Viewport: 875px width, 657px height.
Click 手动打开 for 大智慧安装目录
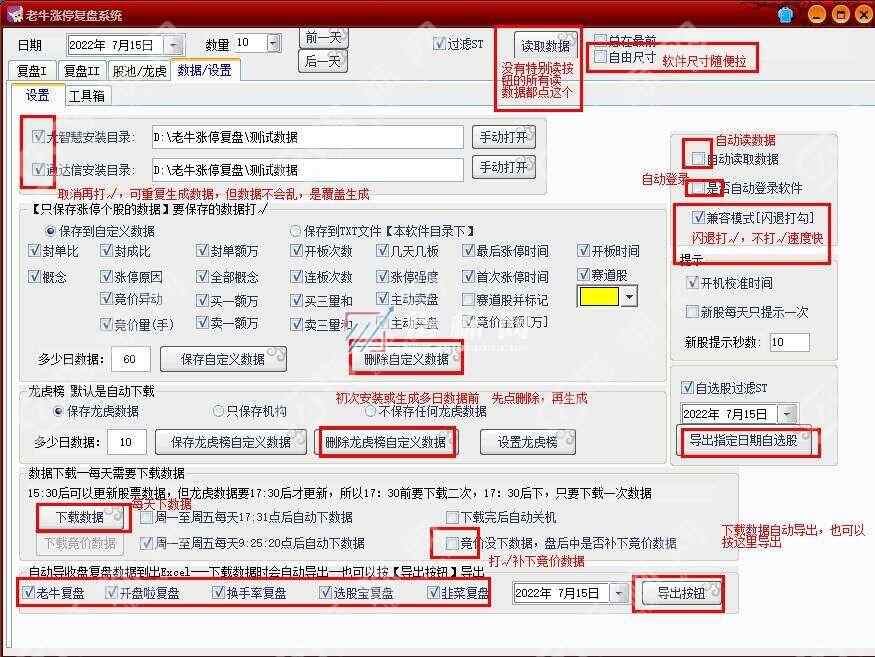(502, 138)
